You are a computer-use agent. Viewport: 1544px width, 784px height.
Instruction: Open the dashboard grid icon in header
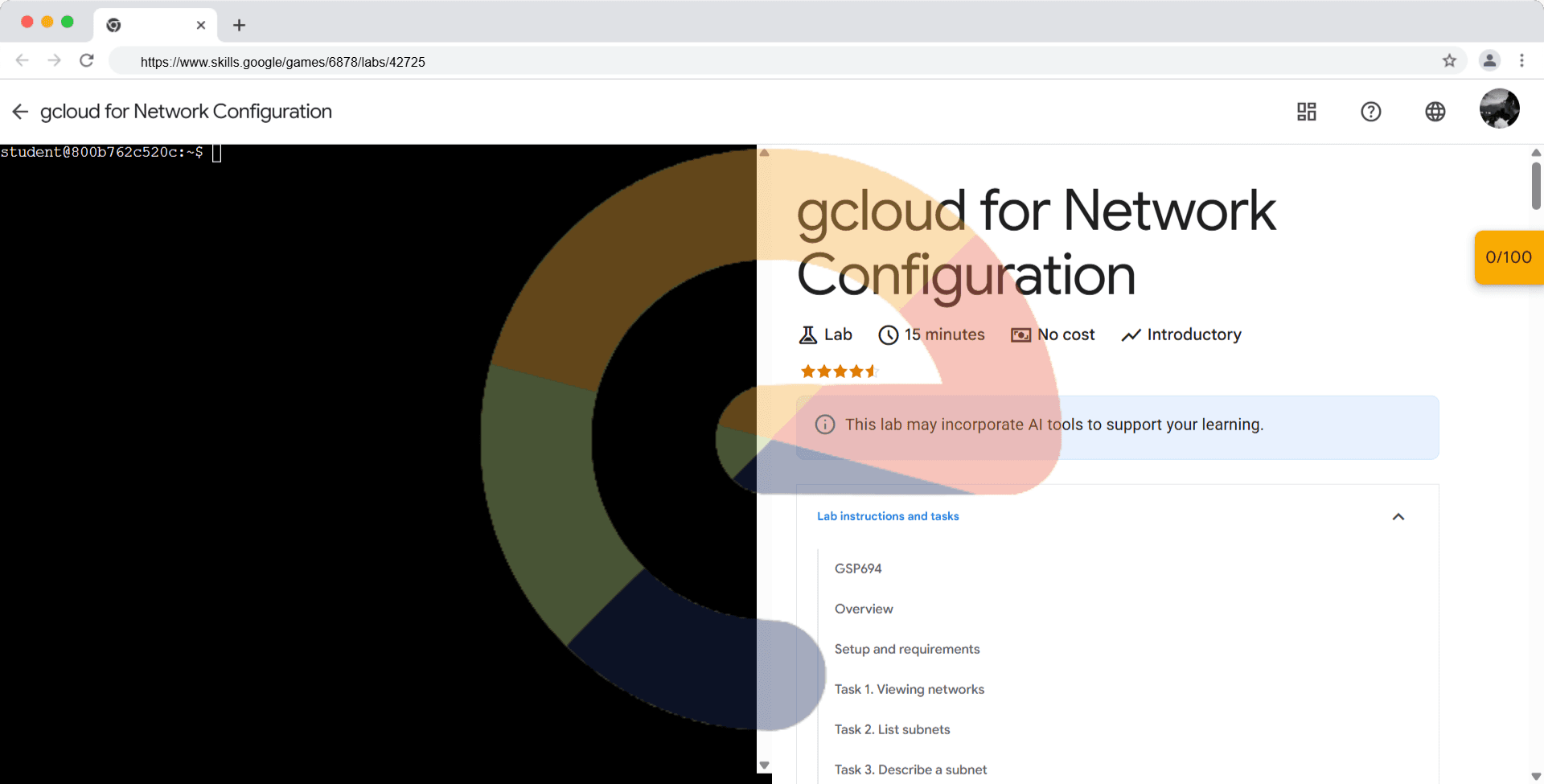1306,112
